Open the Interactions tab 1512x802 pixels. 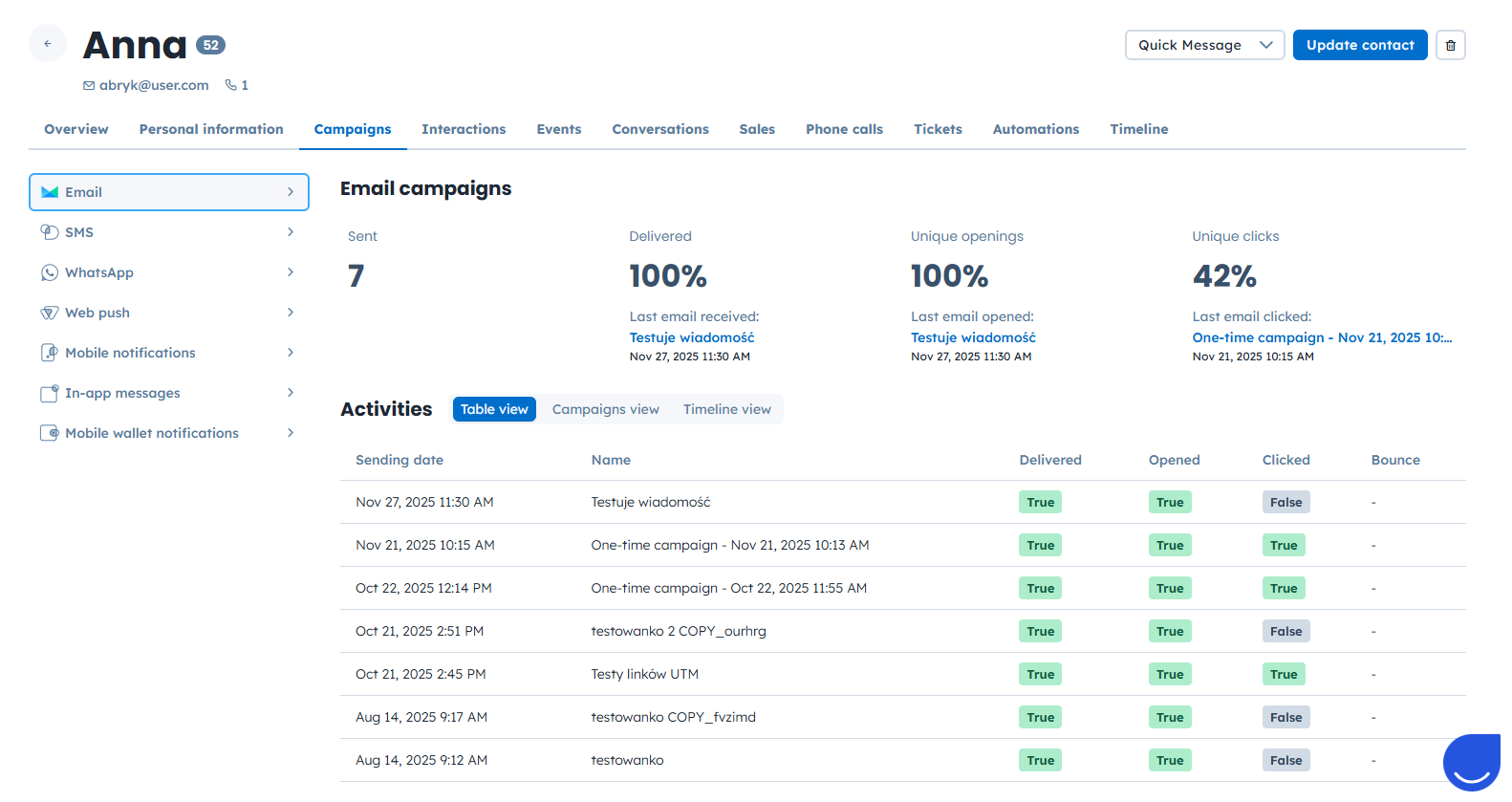coord(464,129)
